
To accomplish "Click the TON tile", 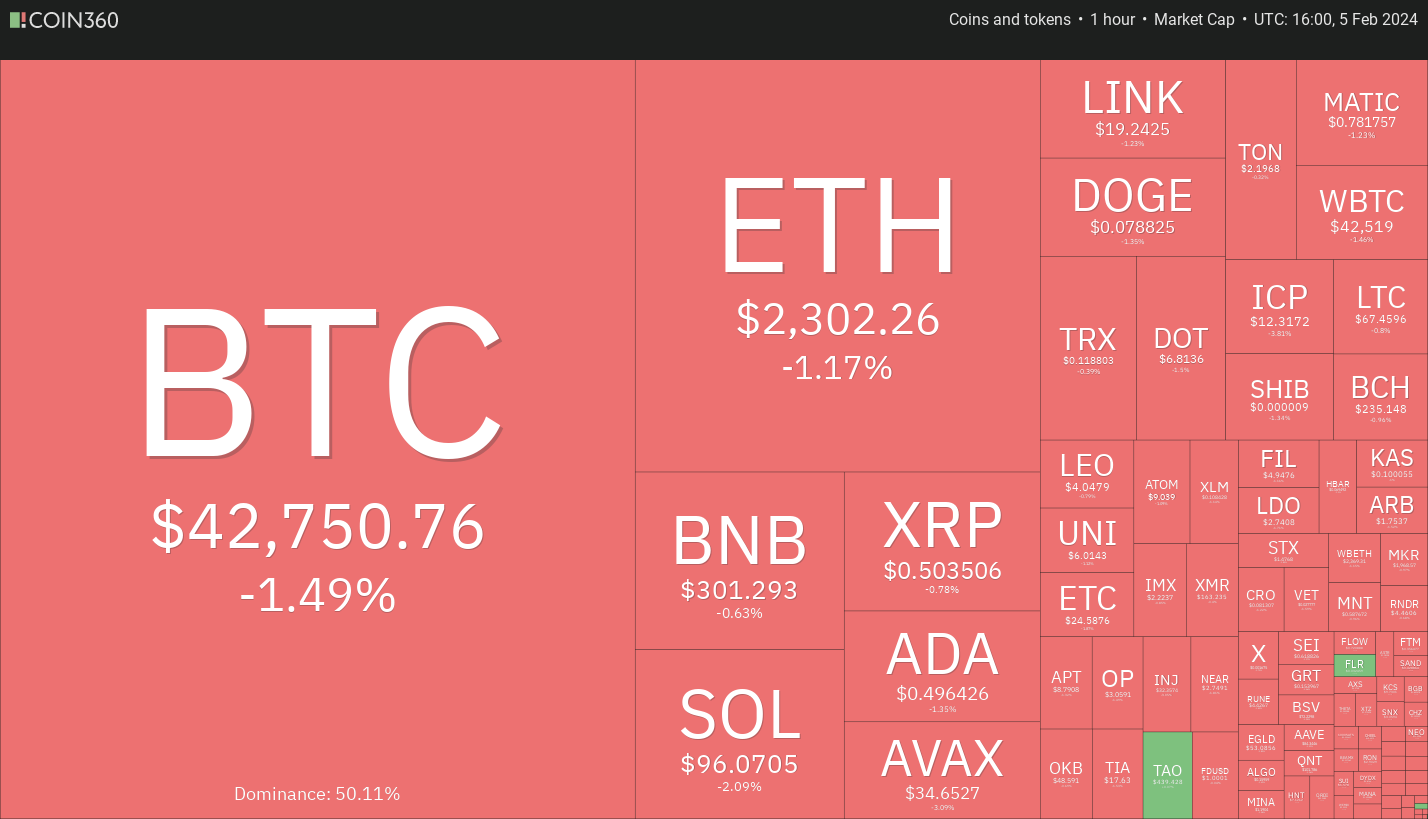I will [x=1260, y=160].
